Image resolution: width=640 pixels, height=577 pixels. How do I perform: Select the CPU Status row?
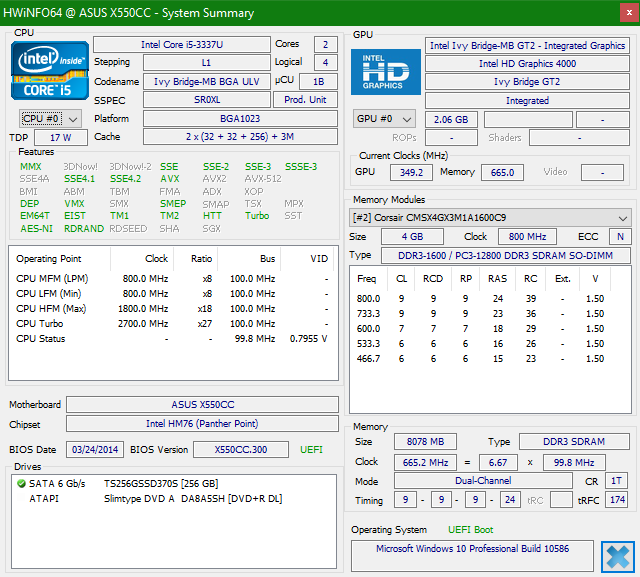(173, 339)
